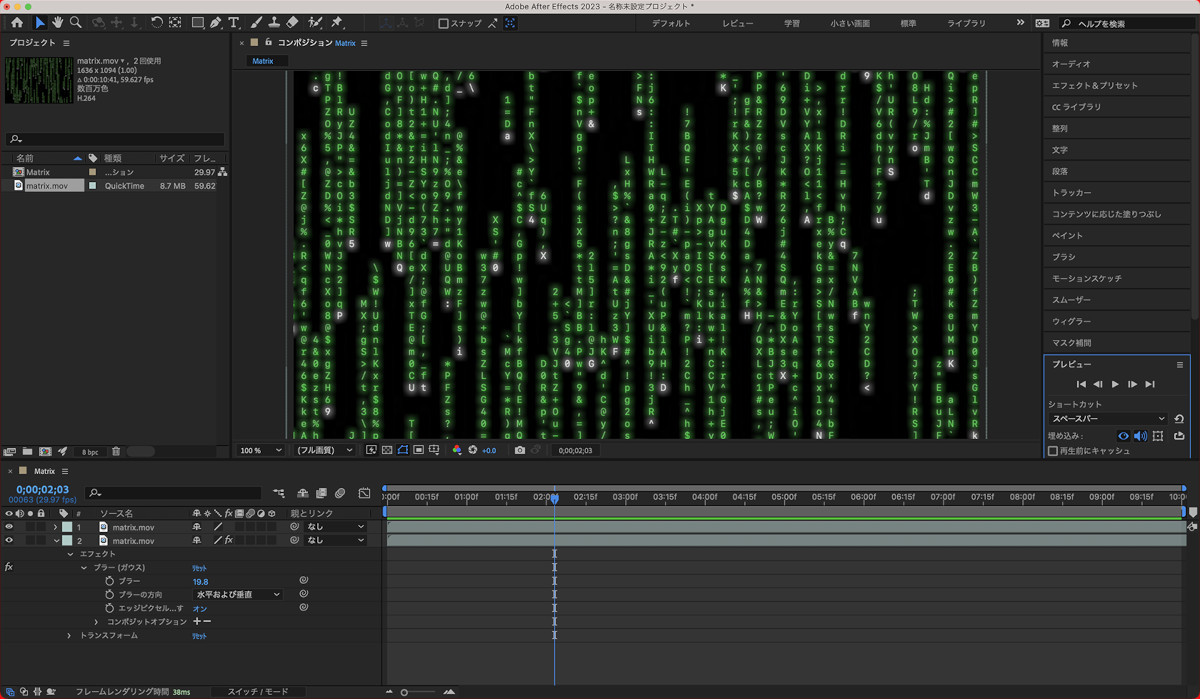Viewport: 1200px width, 699px height.
Task: Expand layer 1 matrix.mov properties
Action: pyautogui.click(x=55, y=527)
